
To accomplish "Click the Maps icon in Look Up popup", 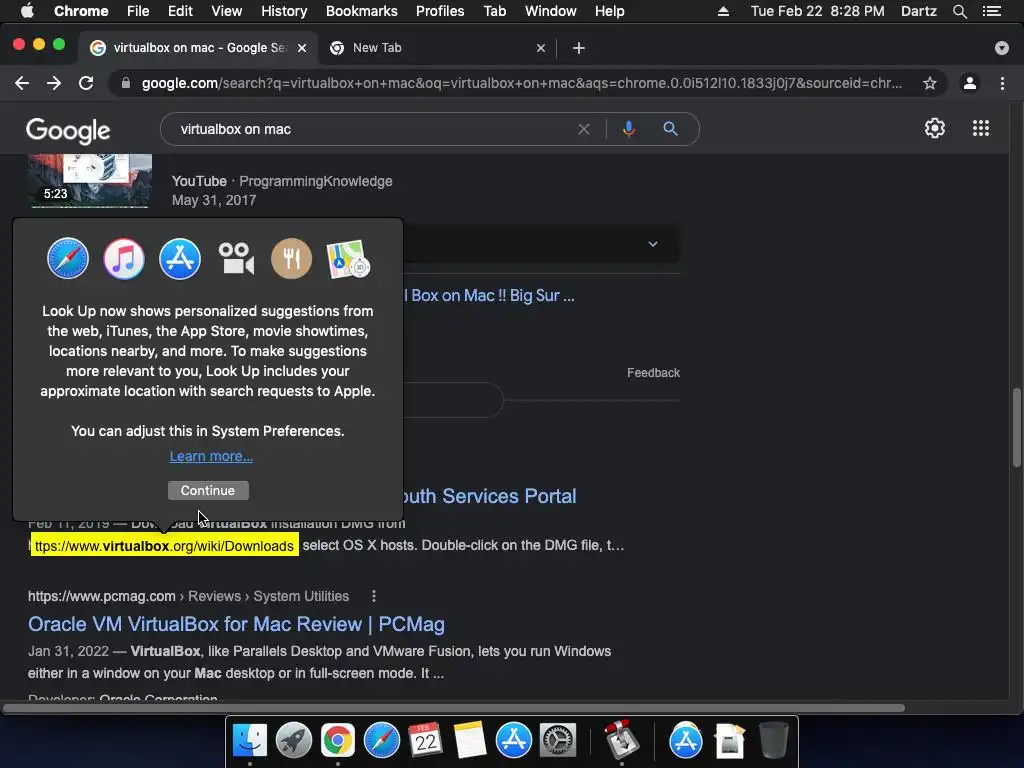I will point(348,259).
